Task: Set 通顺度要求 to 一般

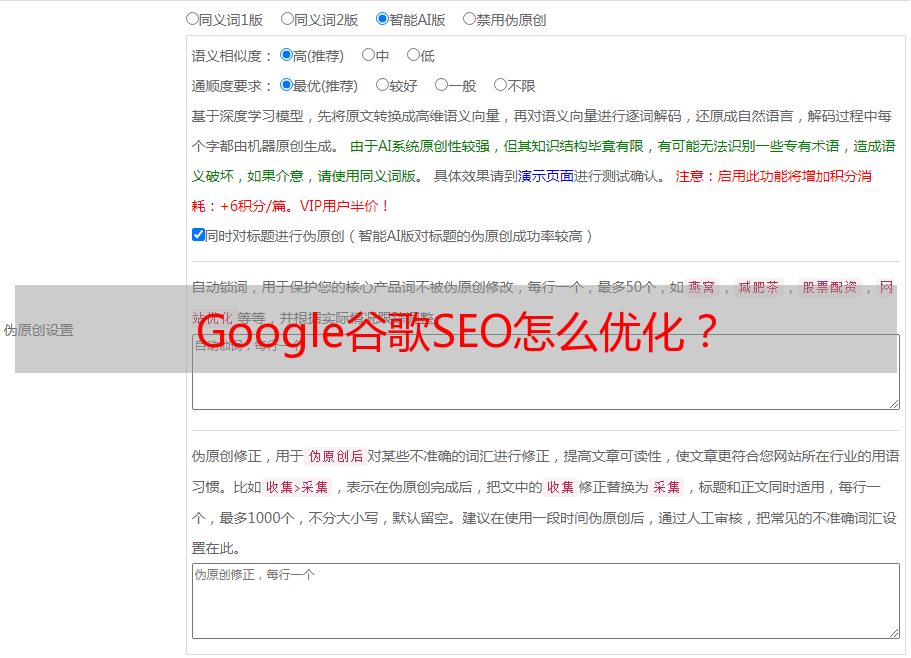Action: pyautogui.click(x=441, y=85)
